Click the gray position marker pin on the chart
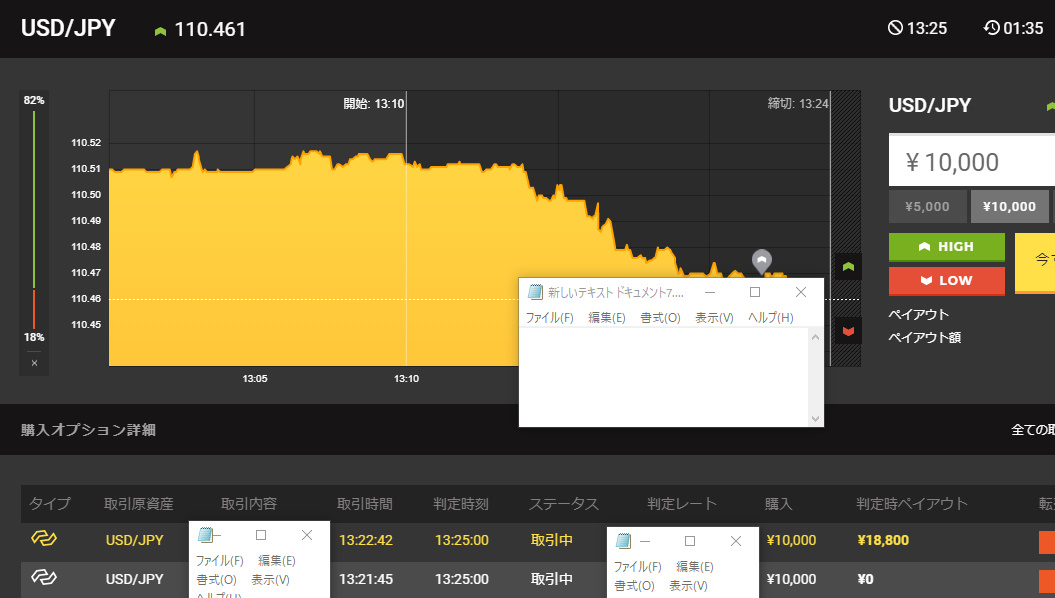 762,261
